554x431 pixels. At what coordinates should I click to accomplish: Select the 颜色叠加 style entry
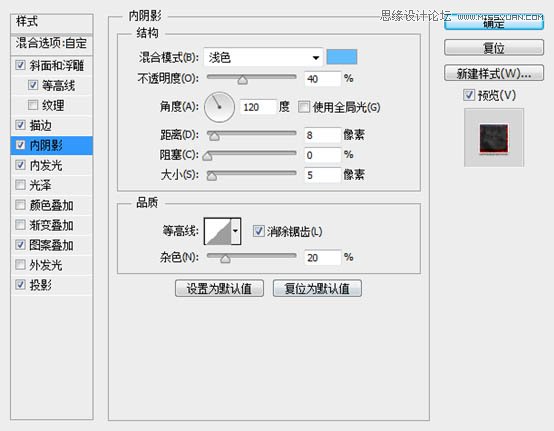point(52,205)
